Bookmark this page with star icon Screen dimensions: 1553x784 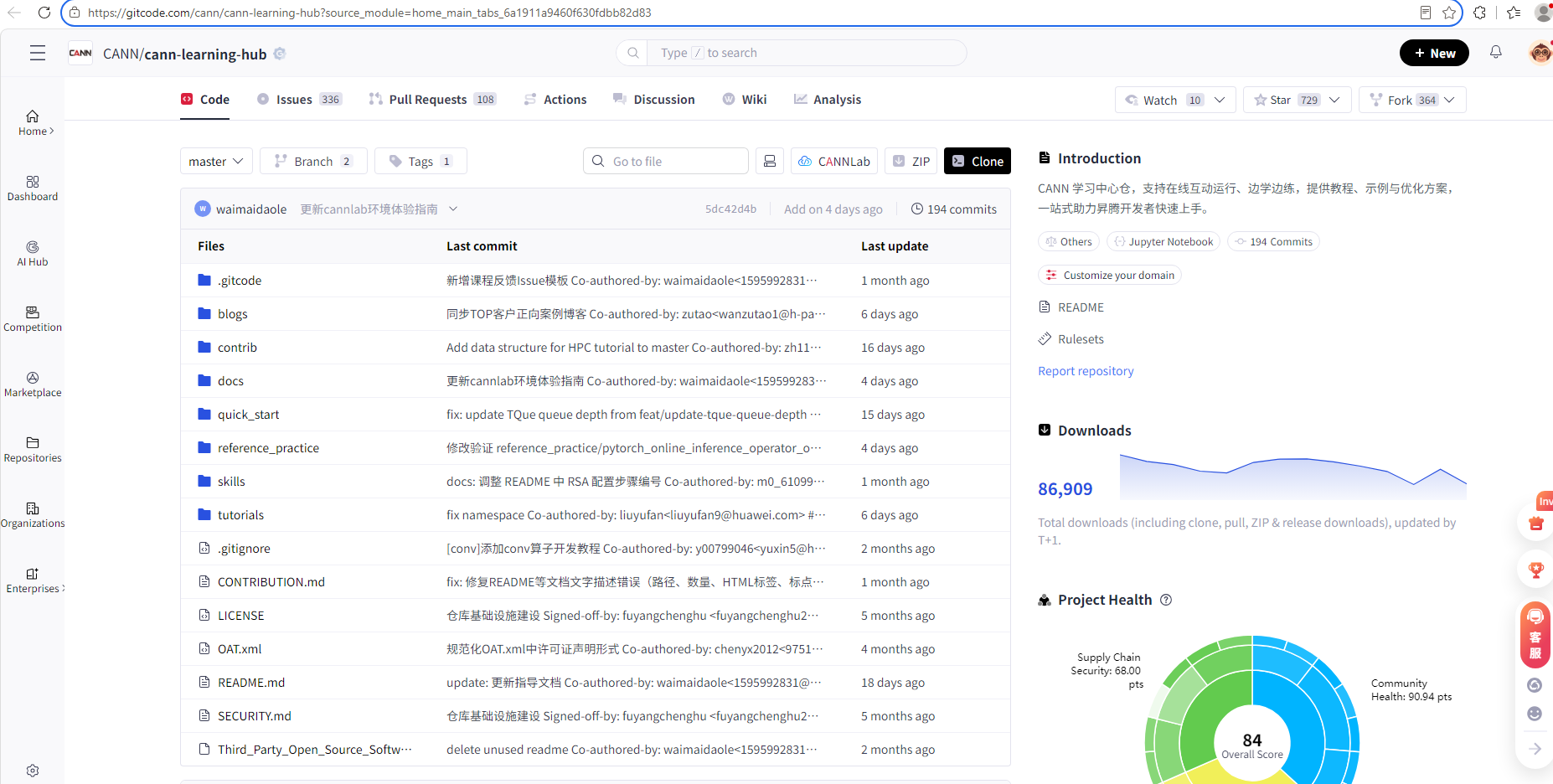[x=1449, y=13]
